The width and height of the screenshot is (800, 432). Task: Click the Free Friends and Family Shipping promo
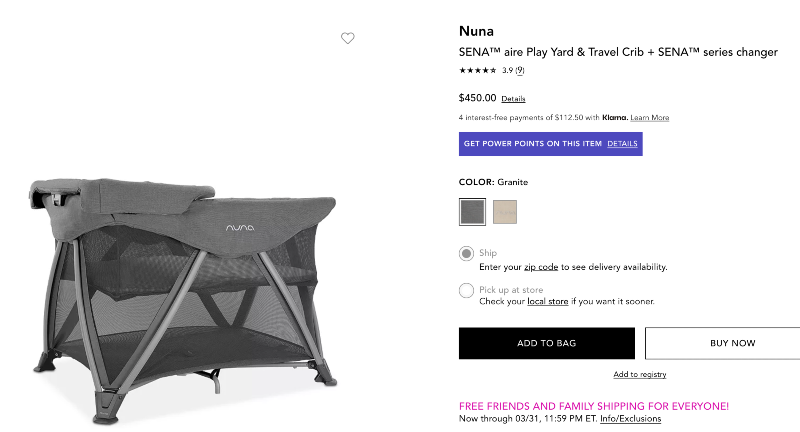593,406
